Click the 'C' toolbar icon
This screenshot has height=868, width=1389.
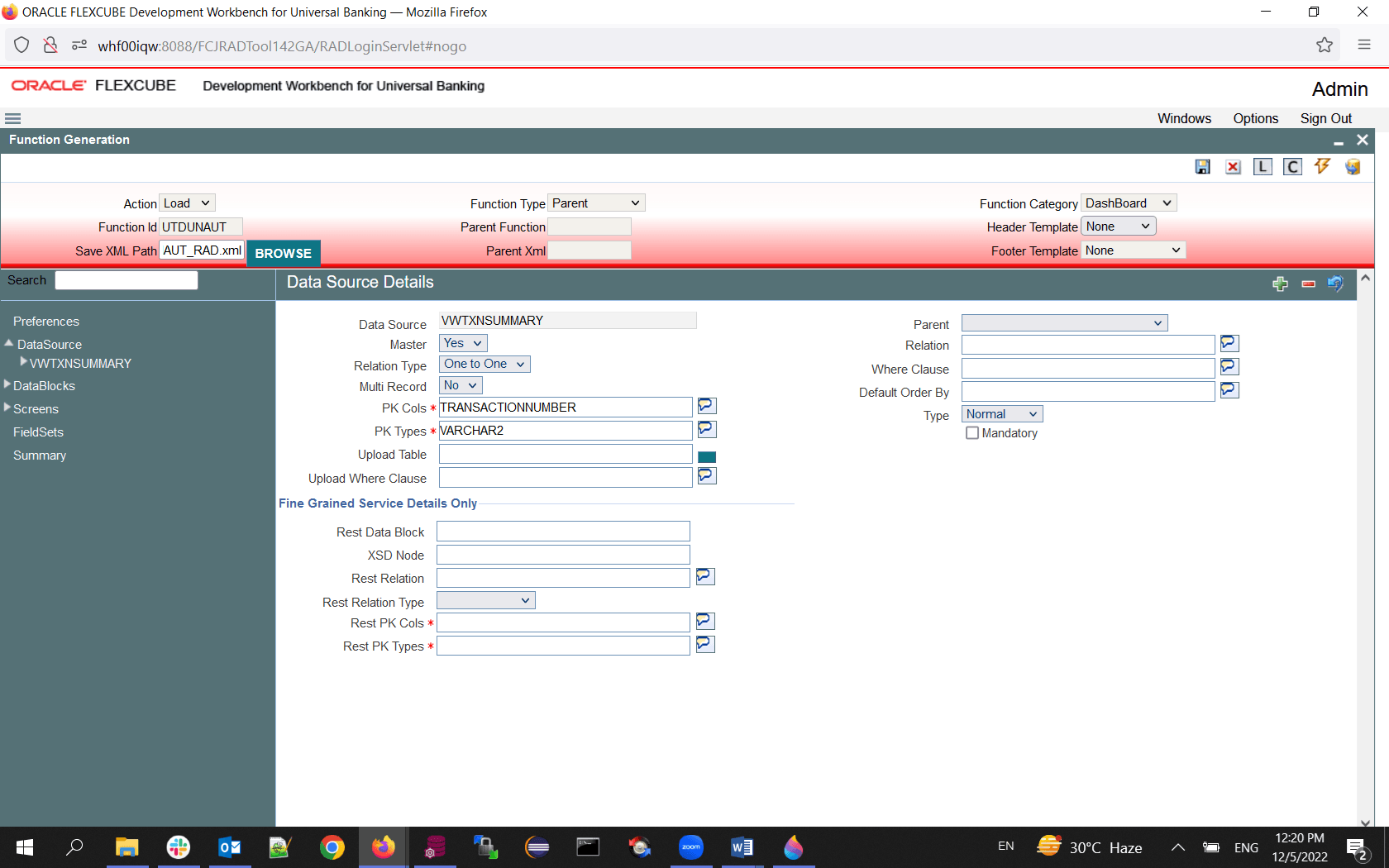coord(1292,167)
